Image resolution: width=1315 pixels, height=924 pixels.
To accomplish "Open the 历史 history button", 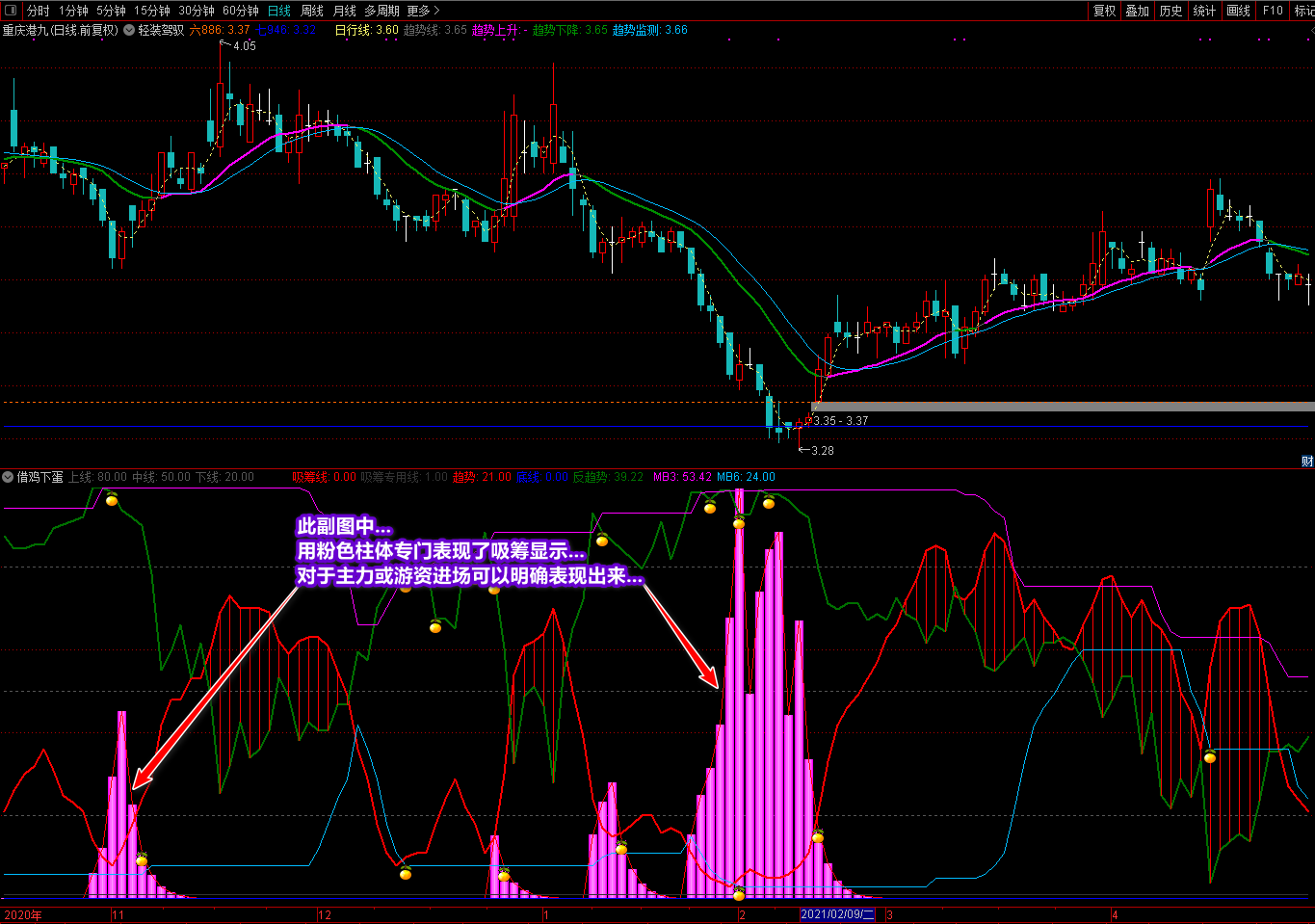I will pyautogui.click(x=1170, y=11).
